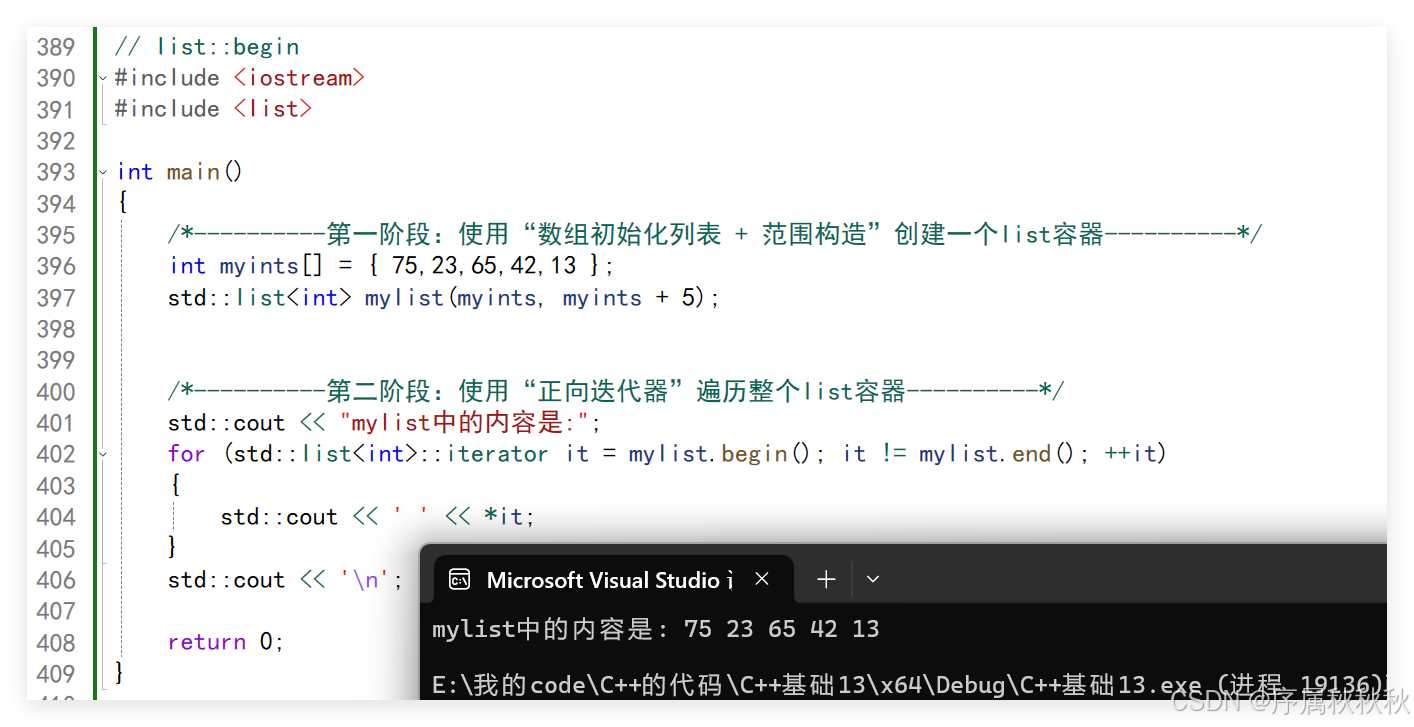The image size is (1414, 727).
Task: Collapse the for loop at line 402
Action: 103,454
